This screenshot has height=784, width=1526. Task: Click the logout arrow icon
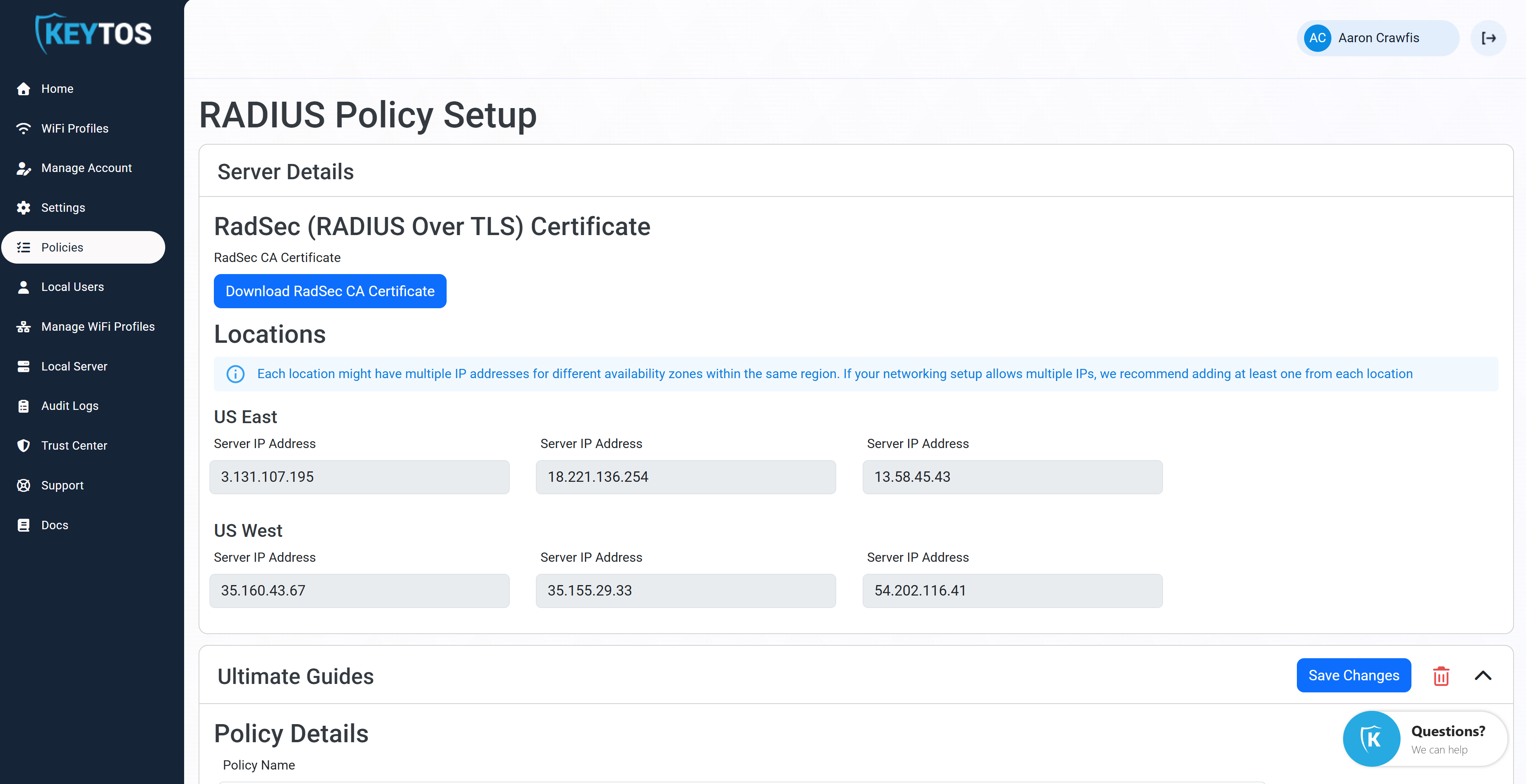1488,38
